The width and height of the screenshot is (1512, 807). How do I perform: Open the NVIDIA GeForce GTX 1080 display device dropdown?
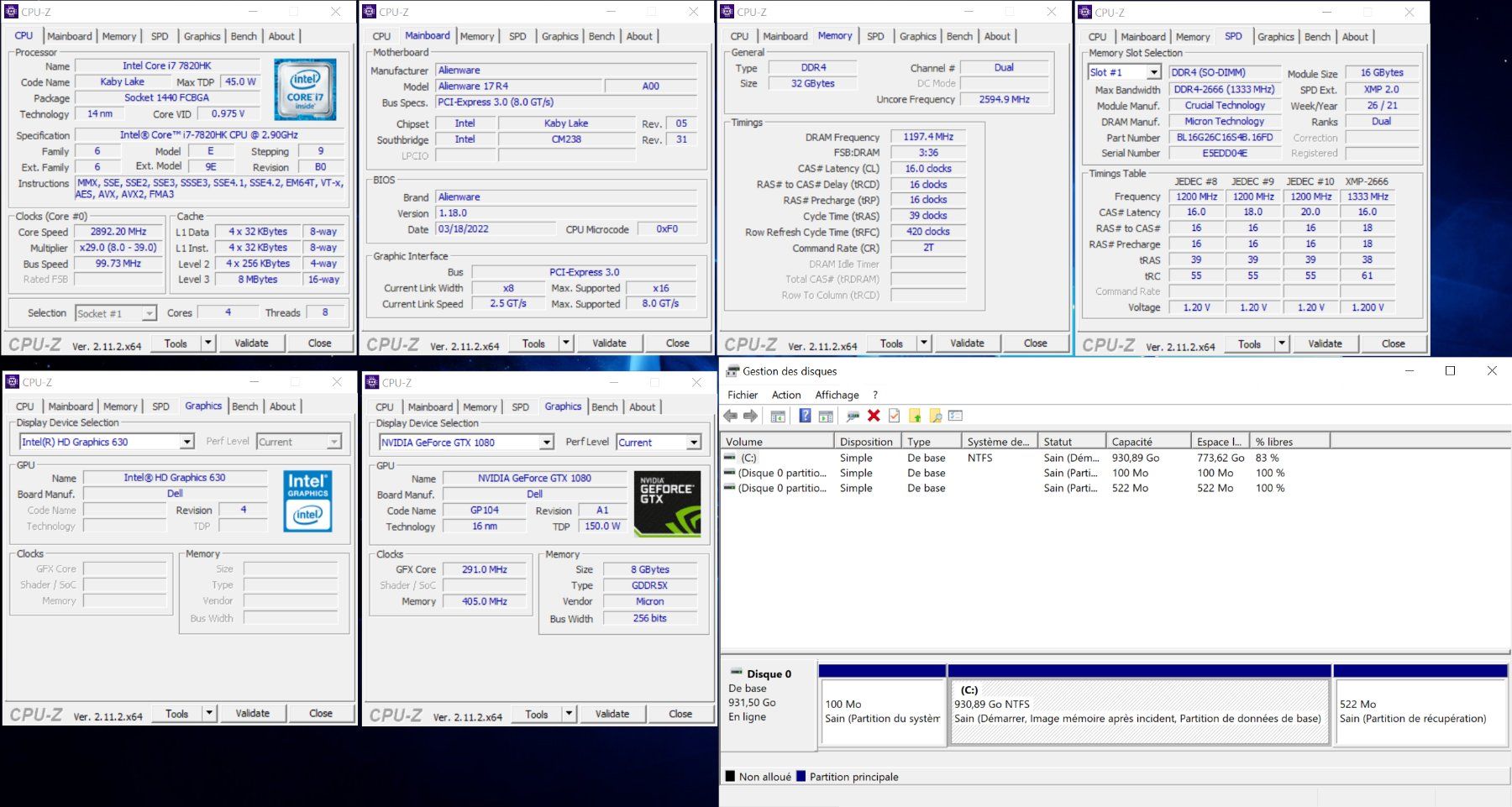(x=546, y=443)
